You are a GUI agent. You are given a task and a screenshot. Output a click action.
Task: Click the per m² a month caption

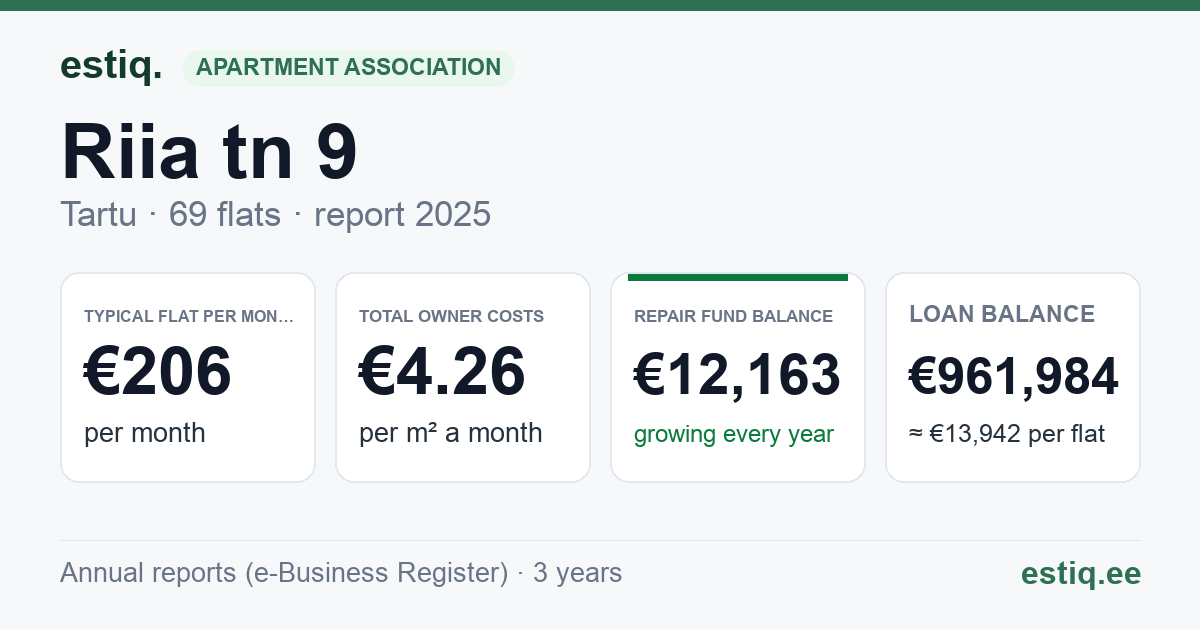point(451,433)
